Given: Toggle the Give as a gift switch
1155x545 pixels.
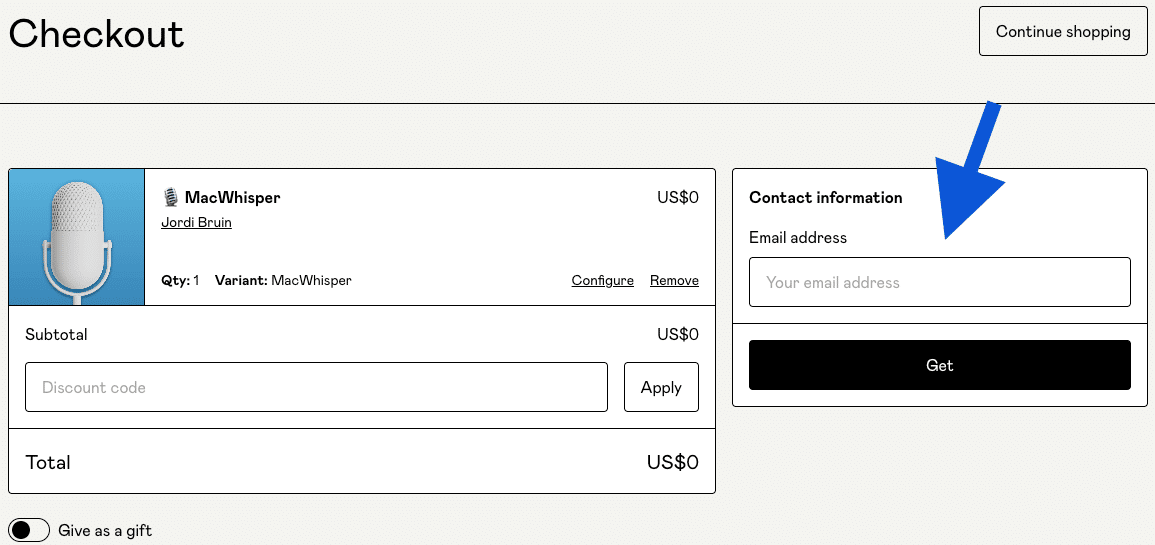Looking at the screenshot, I should [29, 530].
